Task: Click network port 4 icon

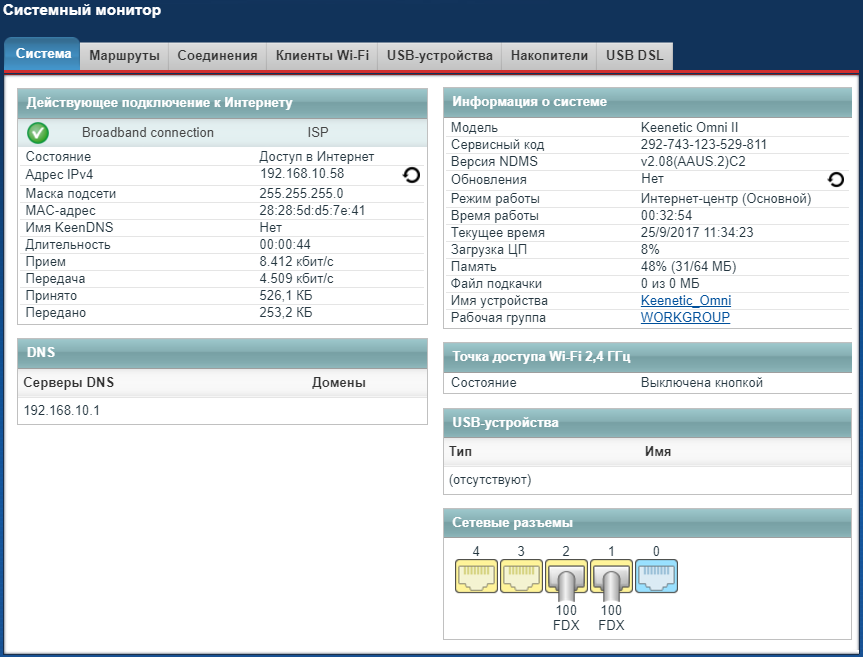Action: (x=475, y=574)
